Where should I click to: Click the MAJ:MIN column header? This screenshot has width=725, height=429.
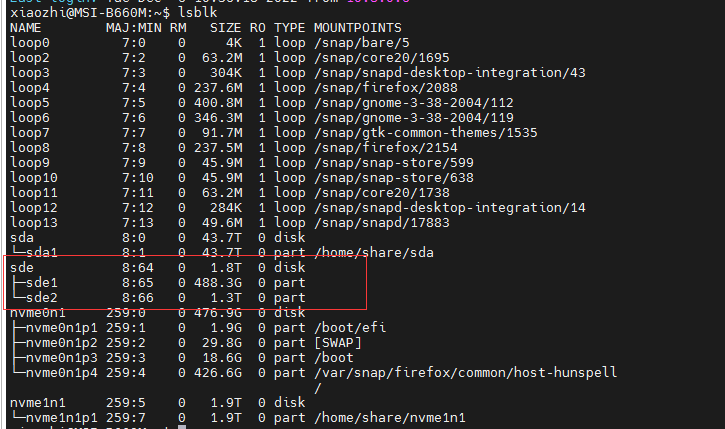point(135,26)
